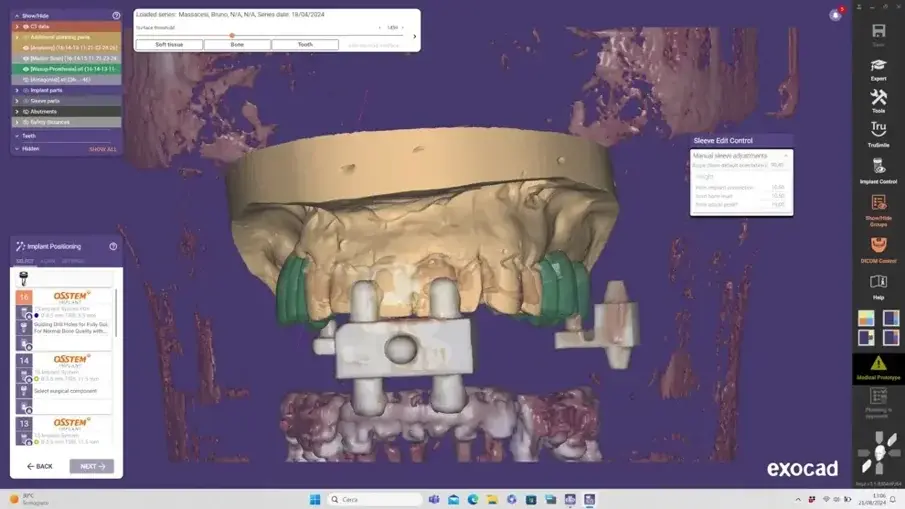This screenshot has height=509, width=905.
Task: Expand the Implant parts group
Action: coord(17,90)
